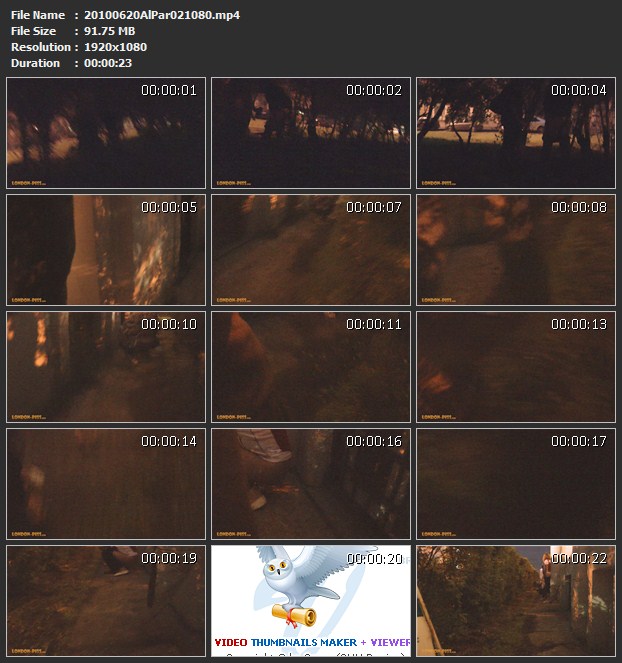Click the file name 20100620AlPar021080.mp4
The image size is (622, 663).
point(162,15)
